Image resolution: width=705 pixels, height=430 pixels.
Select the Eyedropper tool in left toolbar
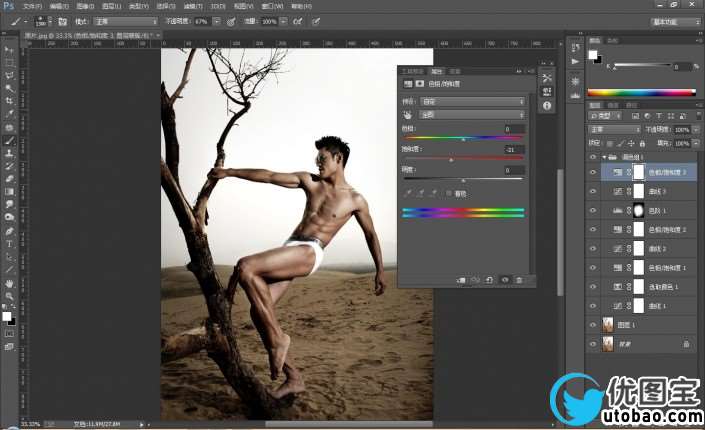(9, 114)
